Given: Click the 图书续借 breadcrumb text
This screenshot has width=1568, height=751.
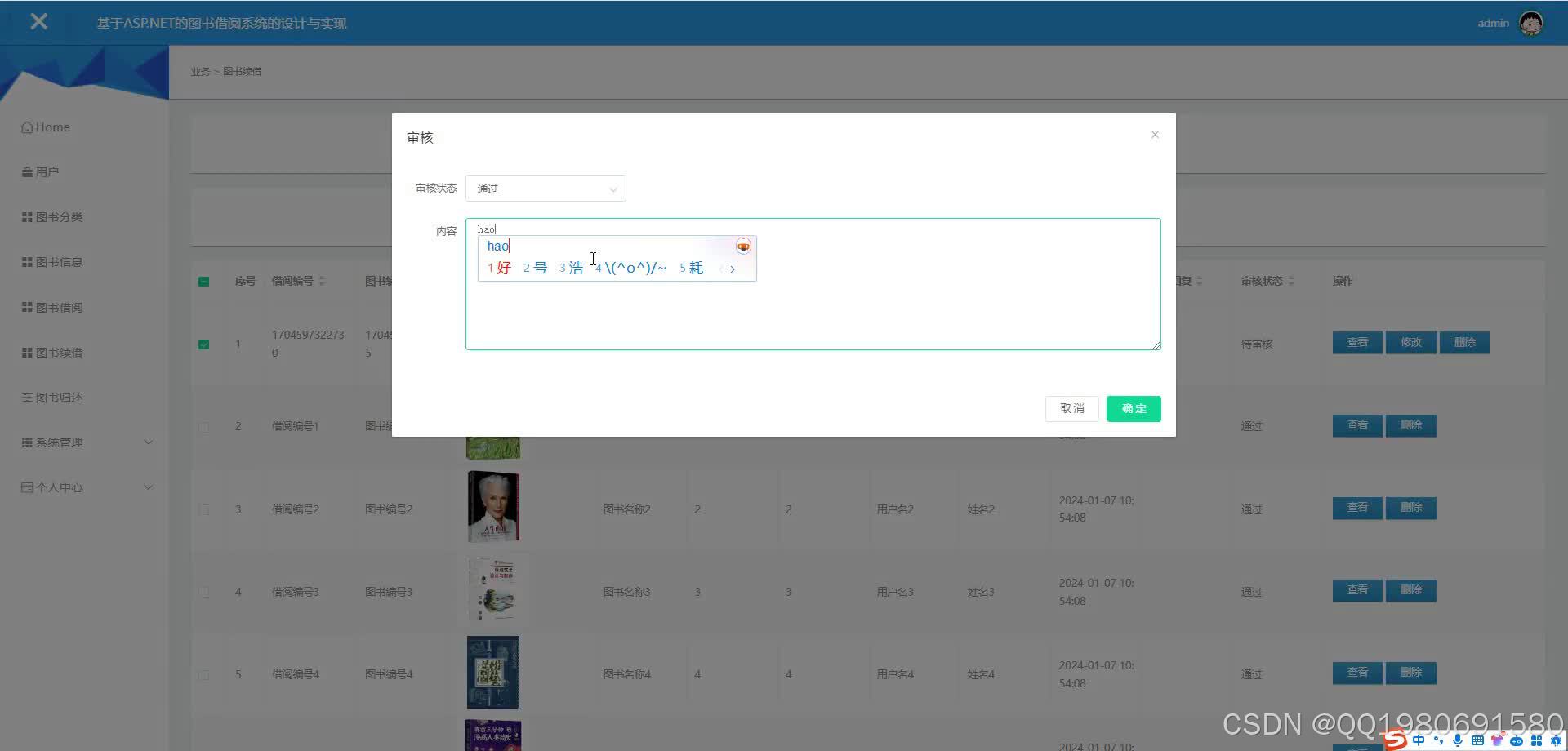Looking at the screenshot, I should click(x=243, y=72).
